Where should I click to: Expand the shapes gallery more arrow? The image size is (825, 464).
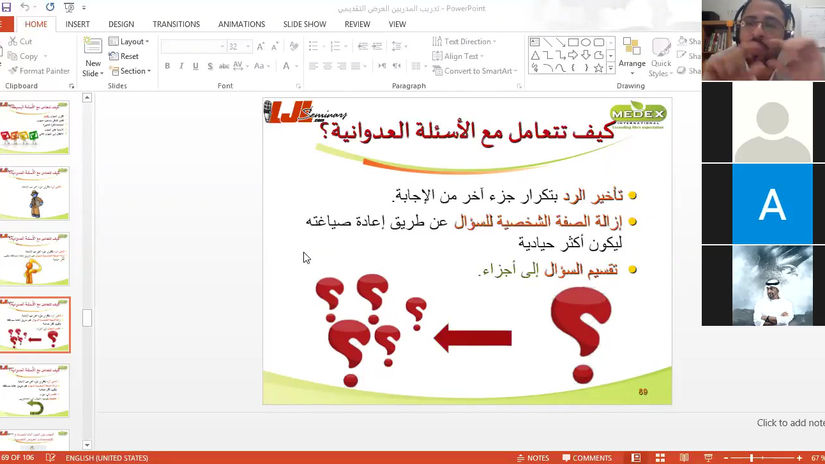point(611,68)
